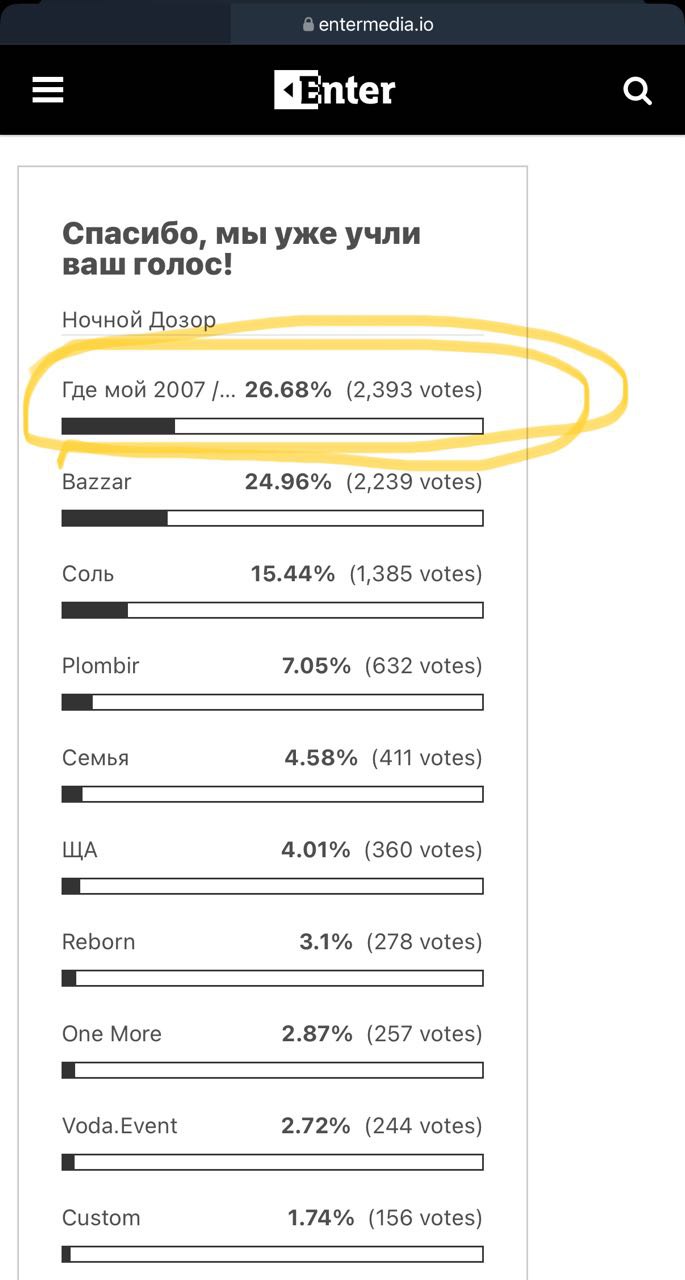Click the Bazzar progress bar

[x=272, y=518]
